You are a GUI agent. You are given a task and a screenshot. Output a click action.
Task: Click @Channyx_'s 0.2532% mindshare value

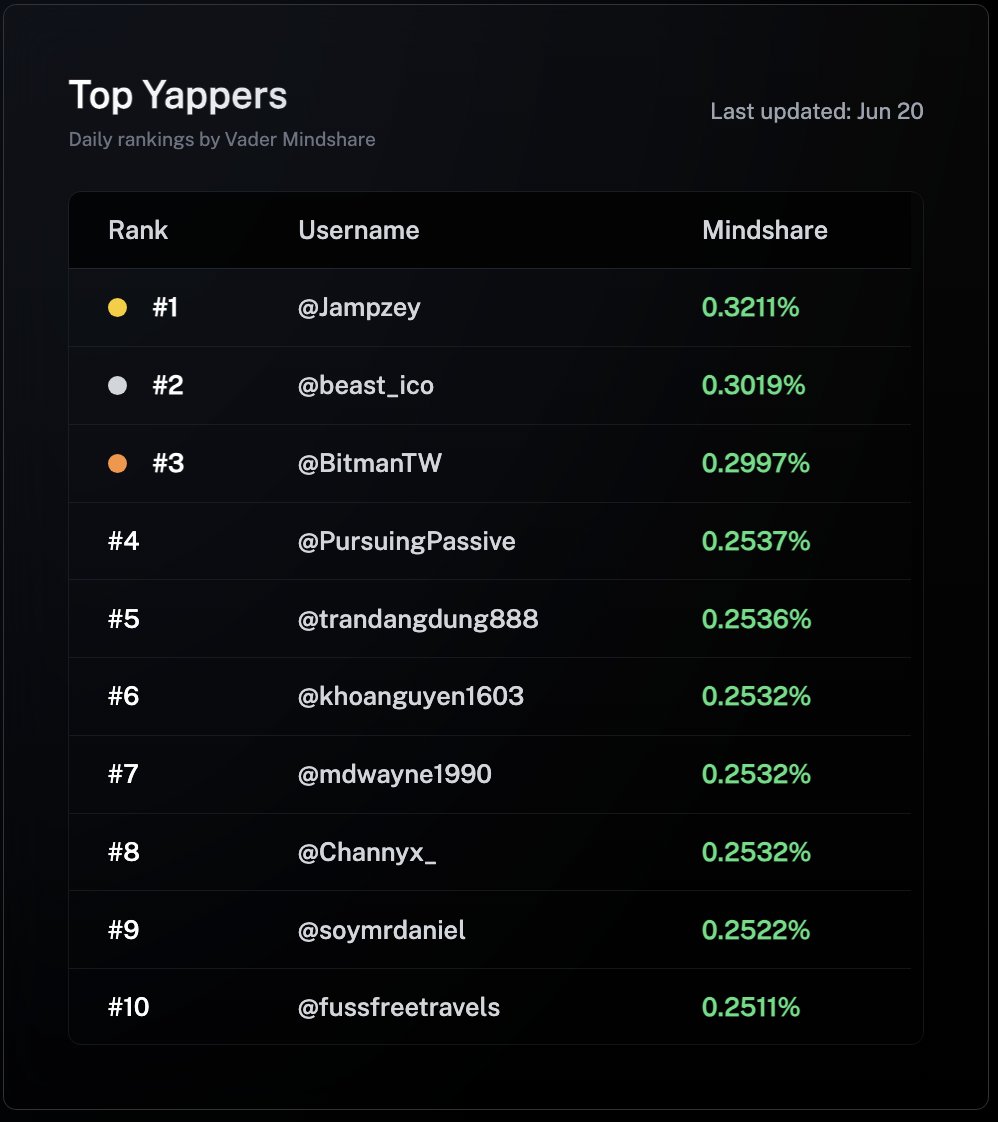point(756,852)
